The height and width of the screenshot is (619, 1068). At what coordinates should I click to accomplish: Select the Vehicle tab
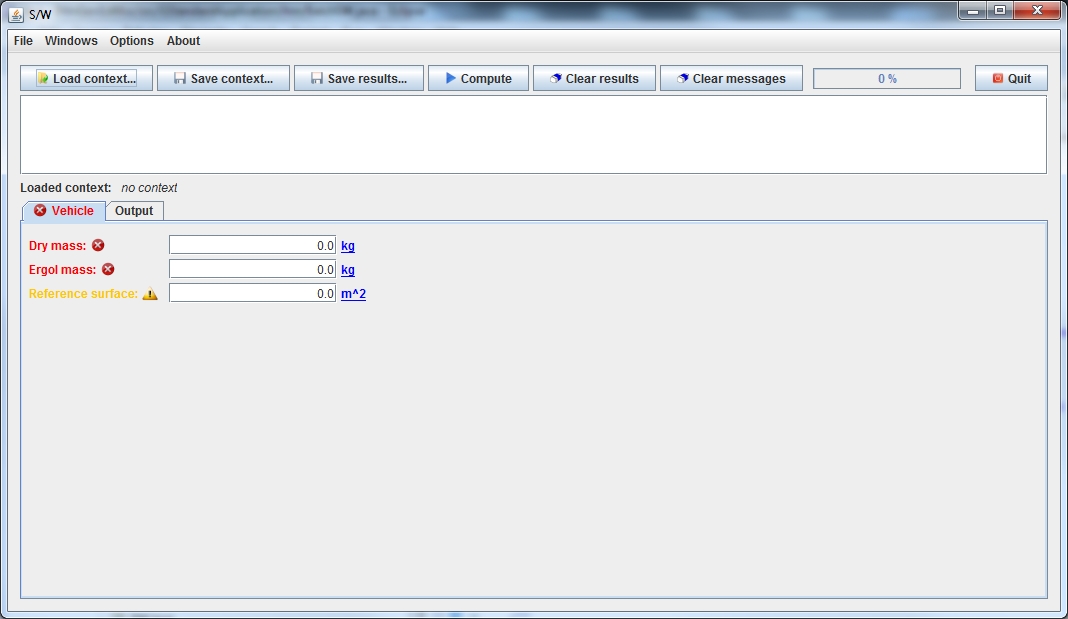(x=64, y=211)
